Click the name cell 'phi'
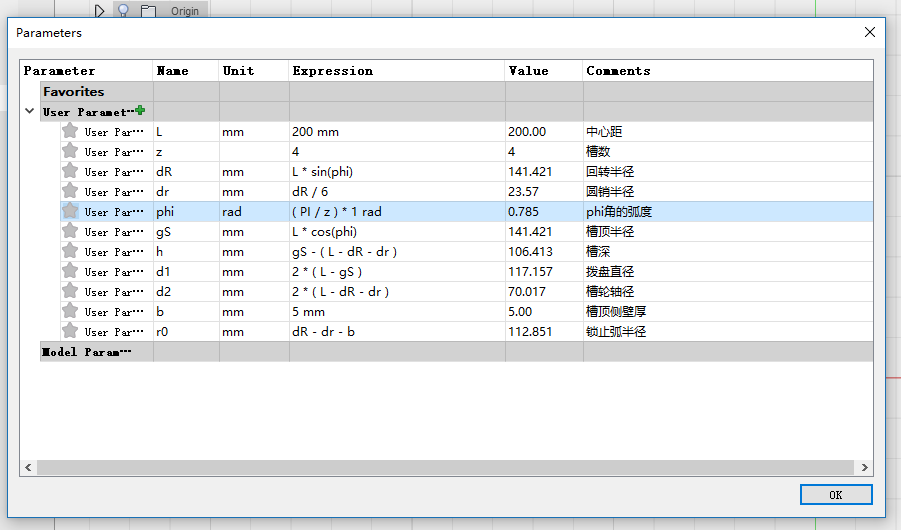This screenshot has width=901, height=530. coord(186,212)
